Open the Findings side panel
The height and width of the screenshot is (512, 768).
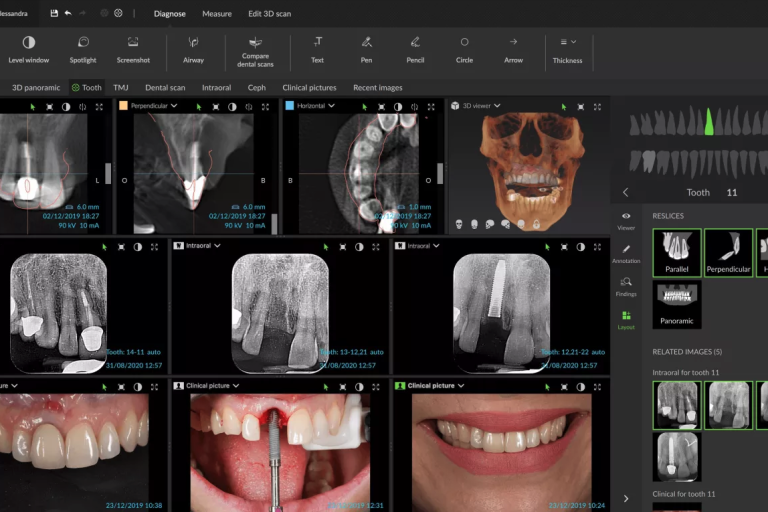(626, 286)
